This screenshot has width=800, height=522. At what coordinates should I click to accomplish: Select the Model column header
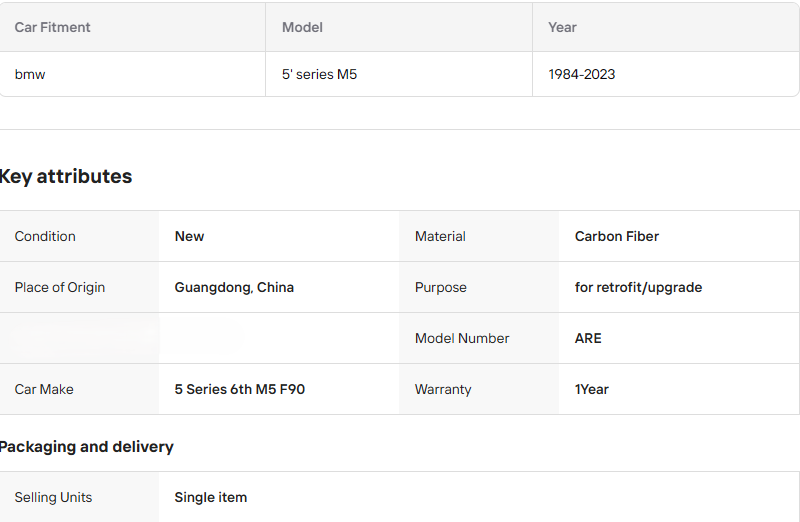302,27
